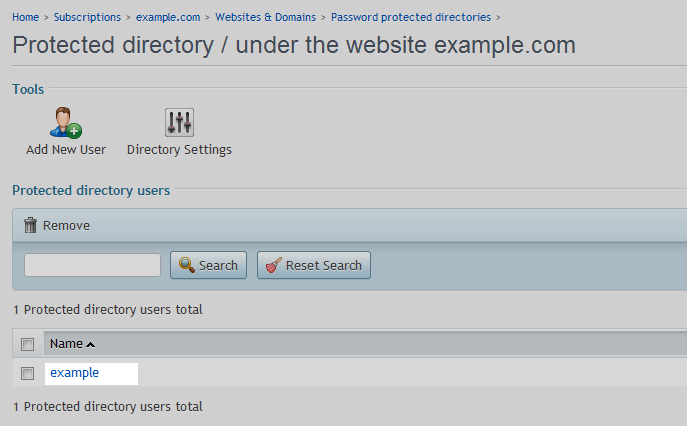
Task: Open Directory Settings slider icon
Action: 179,123
